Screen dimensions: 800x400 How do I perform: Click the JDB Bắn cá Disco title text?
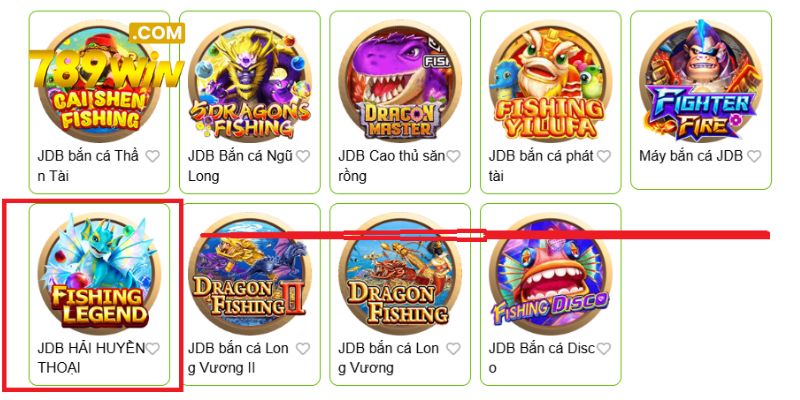point(541,358)
